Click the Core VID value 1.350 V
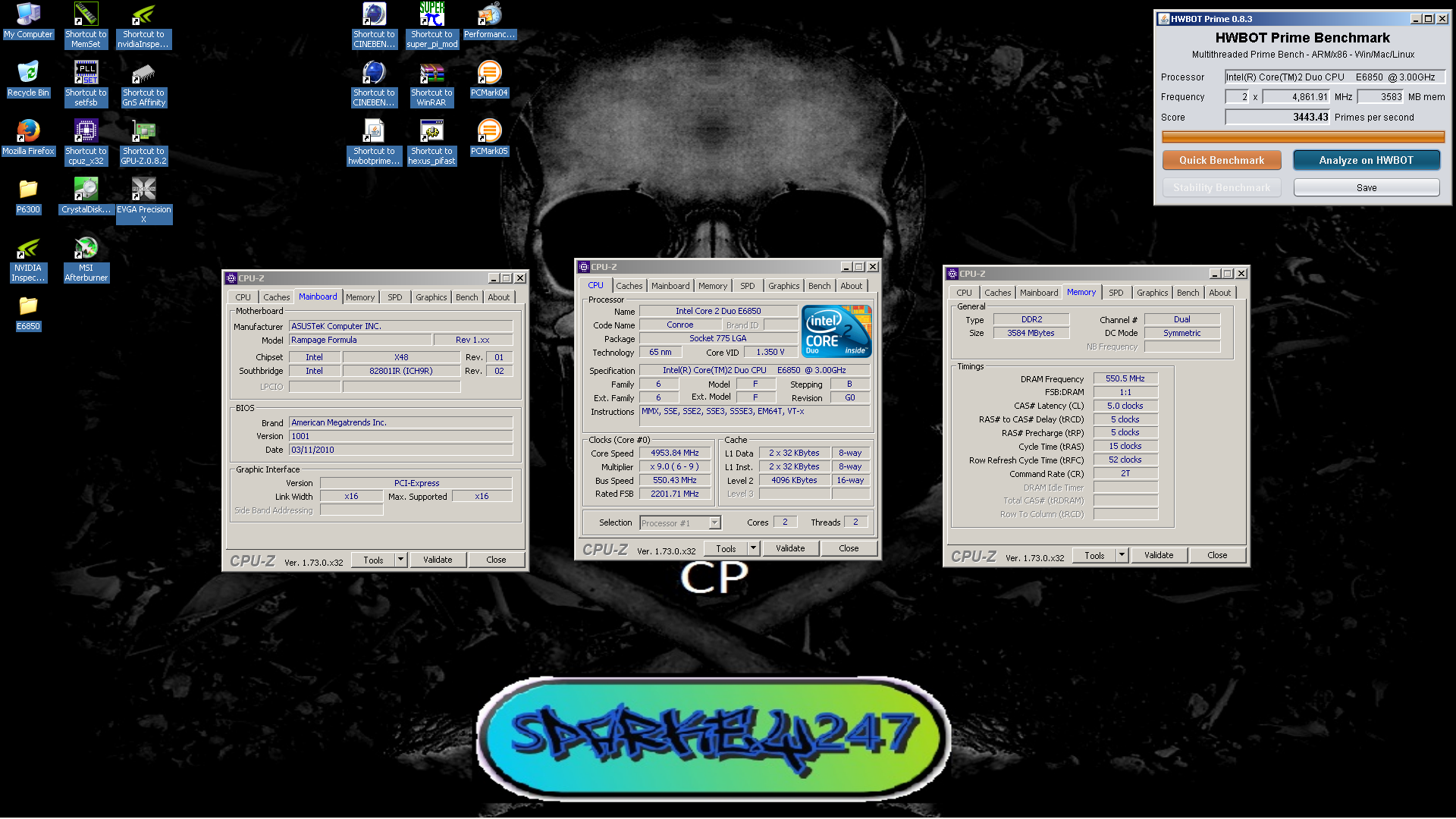Viewport: 1456px width, 819px height. tap(770, 352)
